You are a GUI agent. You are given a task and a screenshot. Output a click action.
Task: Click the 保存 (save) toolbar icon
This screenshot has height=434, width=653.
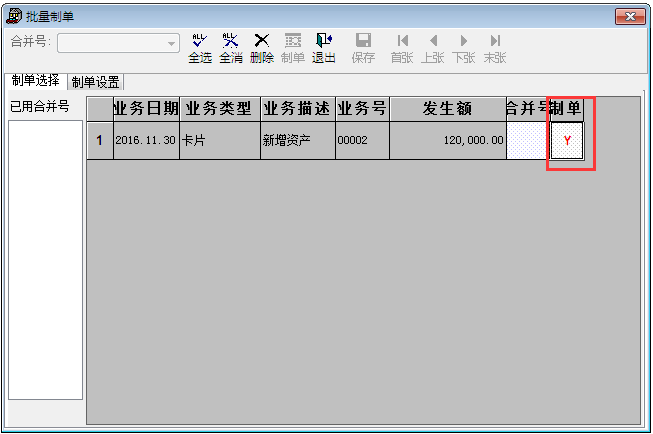pos(363,48)
